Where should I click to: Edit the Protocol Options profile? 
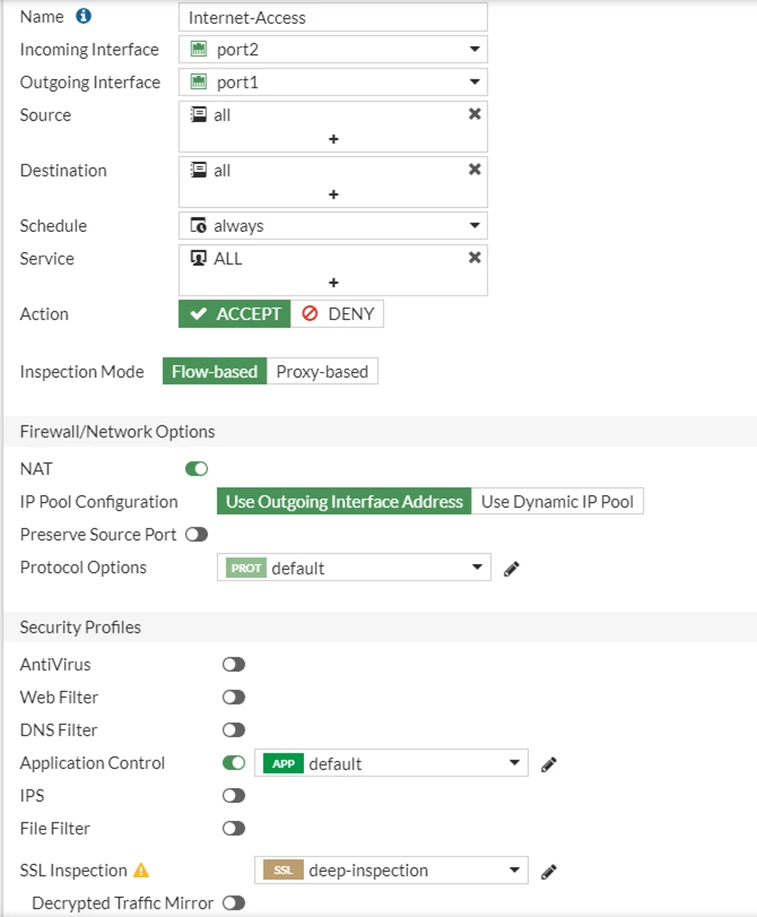(511, 568)
